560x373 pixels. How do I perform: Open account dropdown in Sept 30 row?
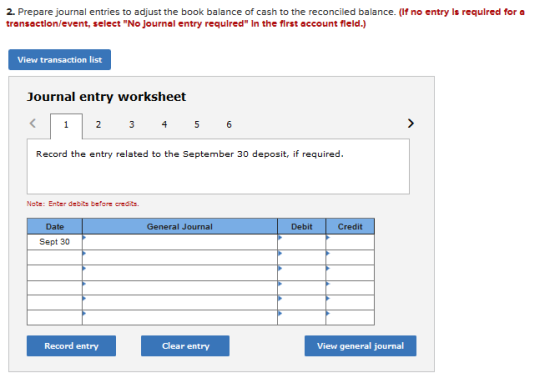(x=180, y=242)
